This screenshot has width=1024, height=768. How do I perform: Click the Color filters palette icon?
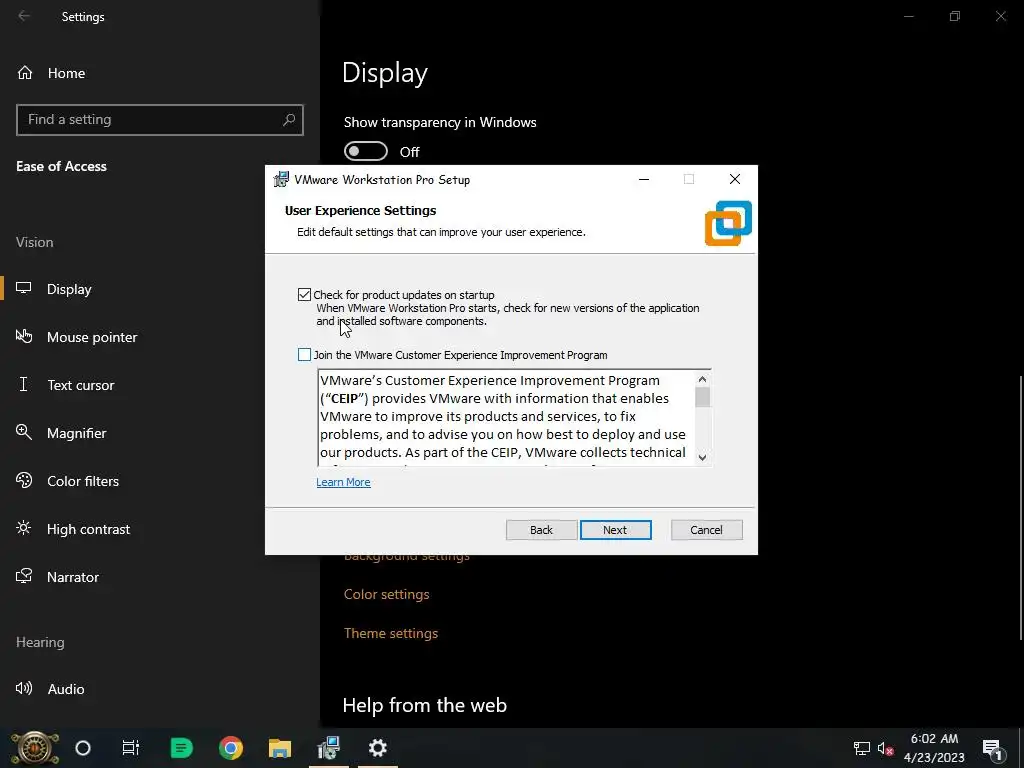click(24, 480)
